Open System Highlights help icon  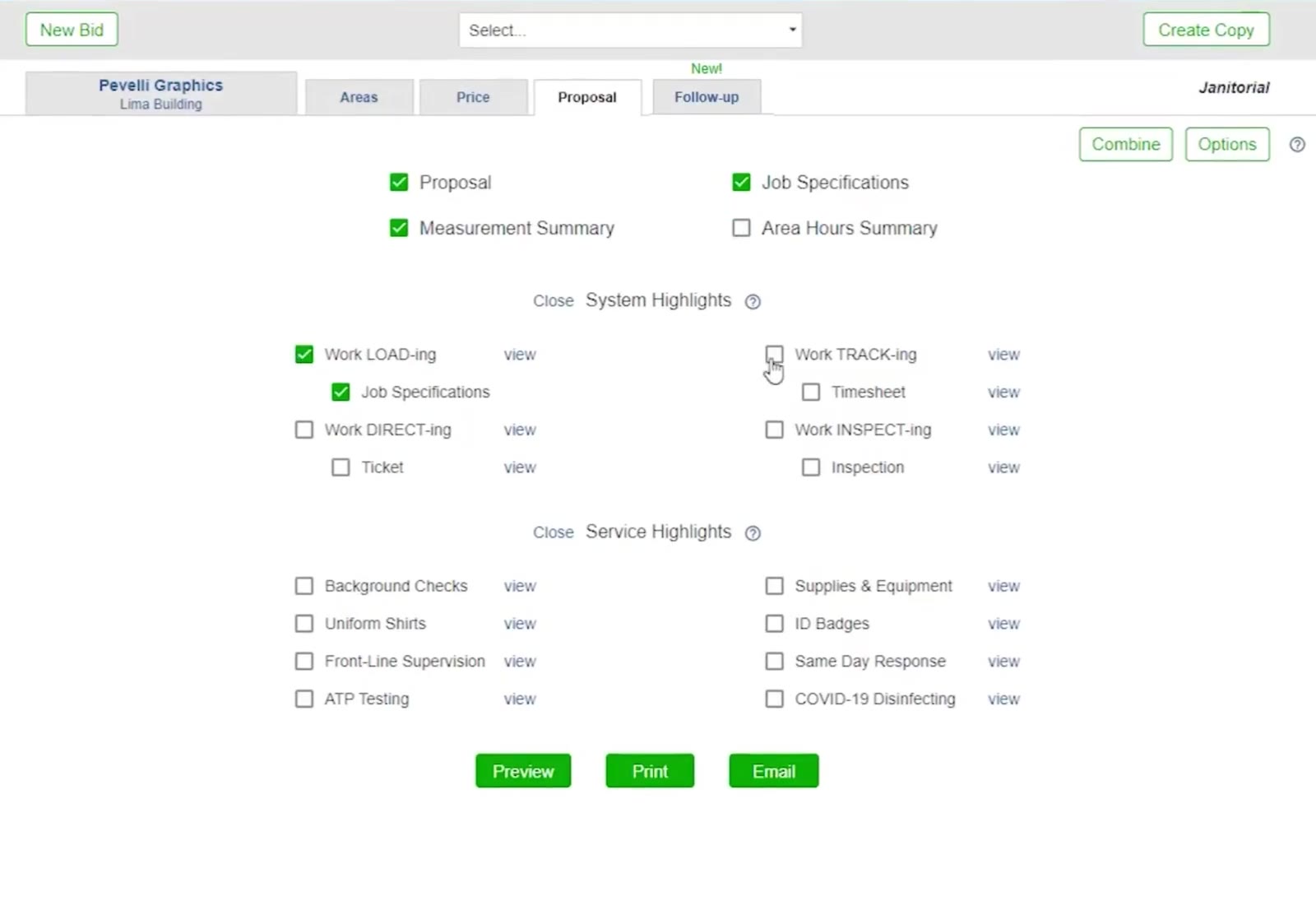(x=753, y=302)
